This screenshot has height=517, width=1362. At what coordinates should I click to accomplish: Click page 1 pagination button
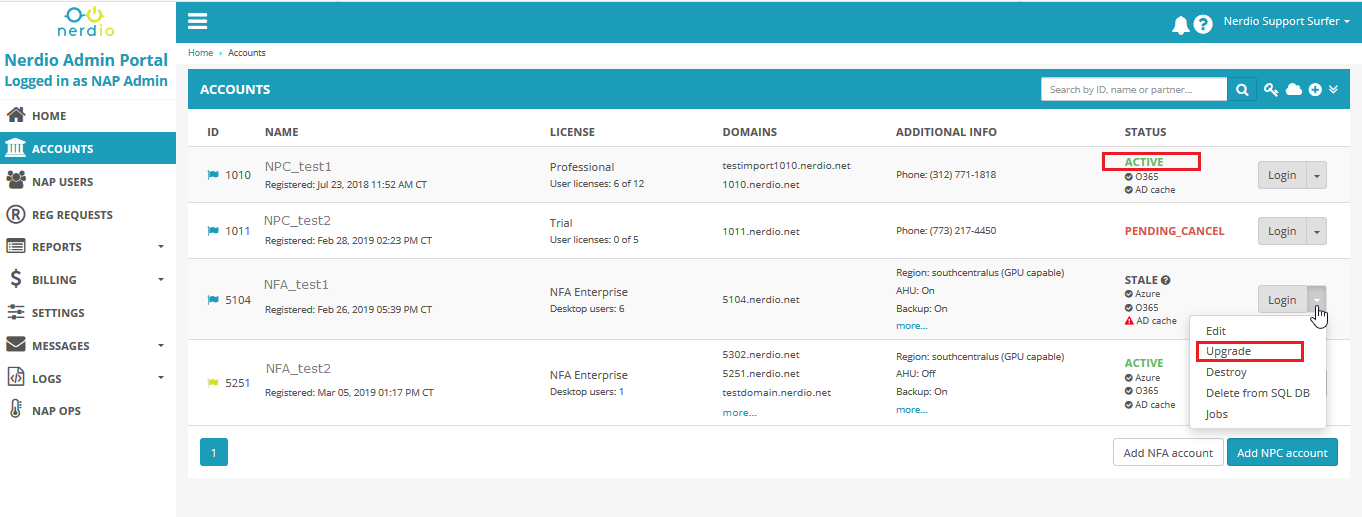point(214,452)
